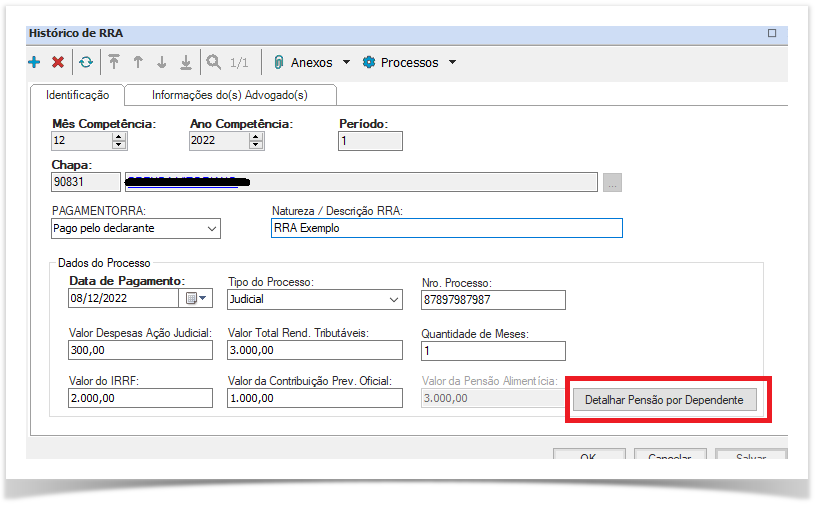Go to next record down arrow
The height and width of the screenshot is (508, 822).
click(161, 62)
